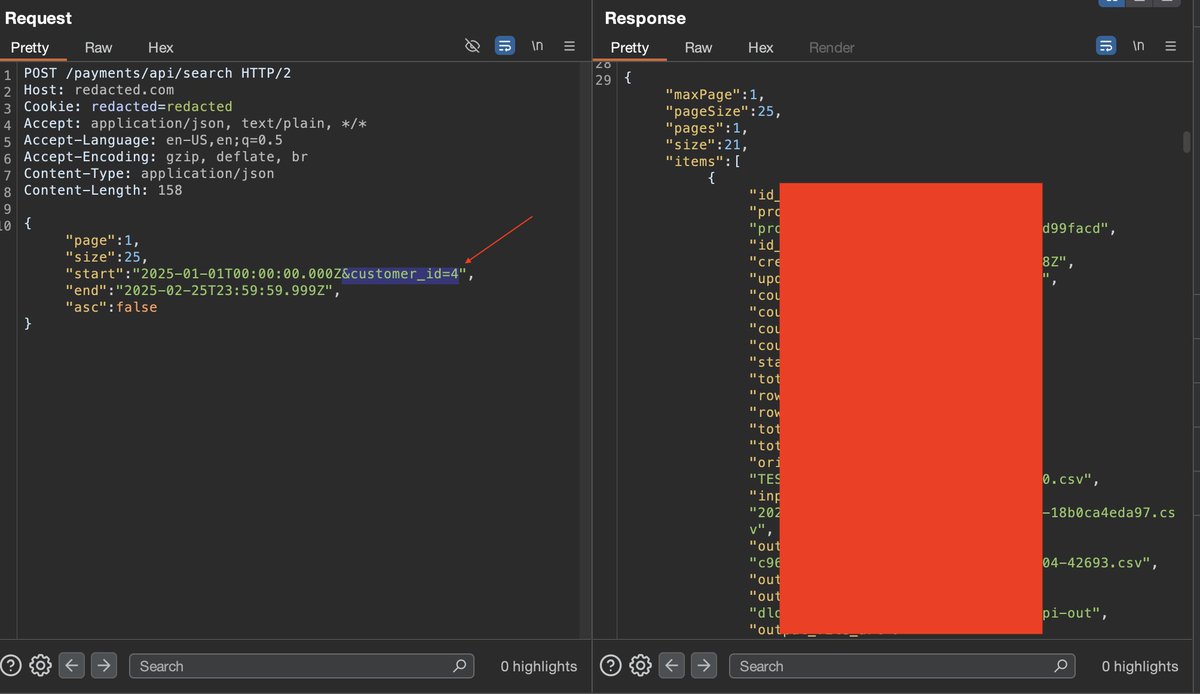Switch Response view to Pretty tab

pyautogui.click(x=630, y=47)
